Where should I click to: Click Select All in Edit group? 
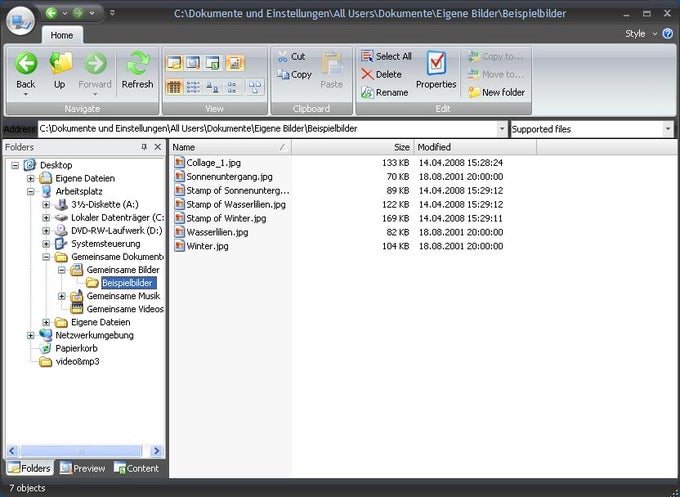[386, 56]
